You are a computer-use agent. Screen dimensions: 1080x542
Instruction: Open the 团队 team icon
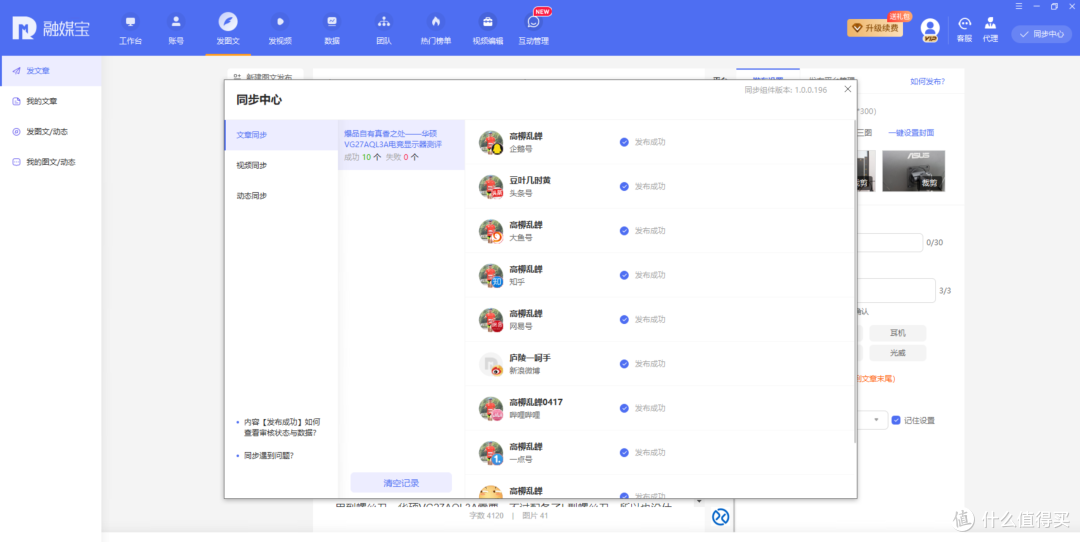tap(384, 22)
